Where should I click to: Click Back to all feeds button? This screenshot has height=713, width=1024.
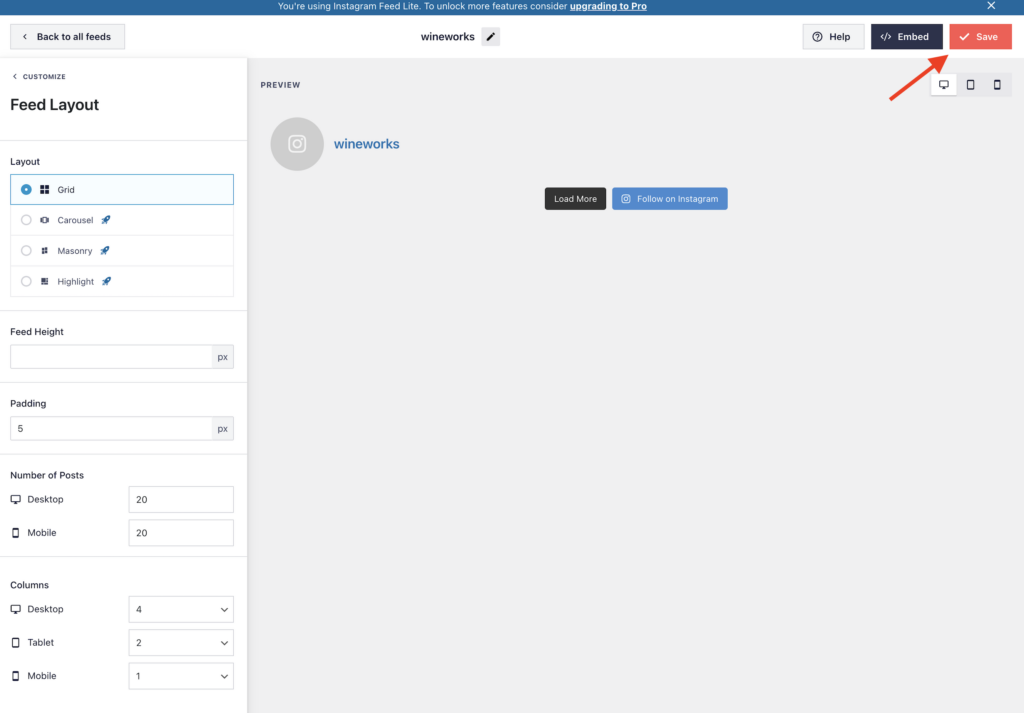pyautogui.click(x=67, y=37)
